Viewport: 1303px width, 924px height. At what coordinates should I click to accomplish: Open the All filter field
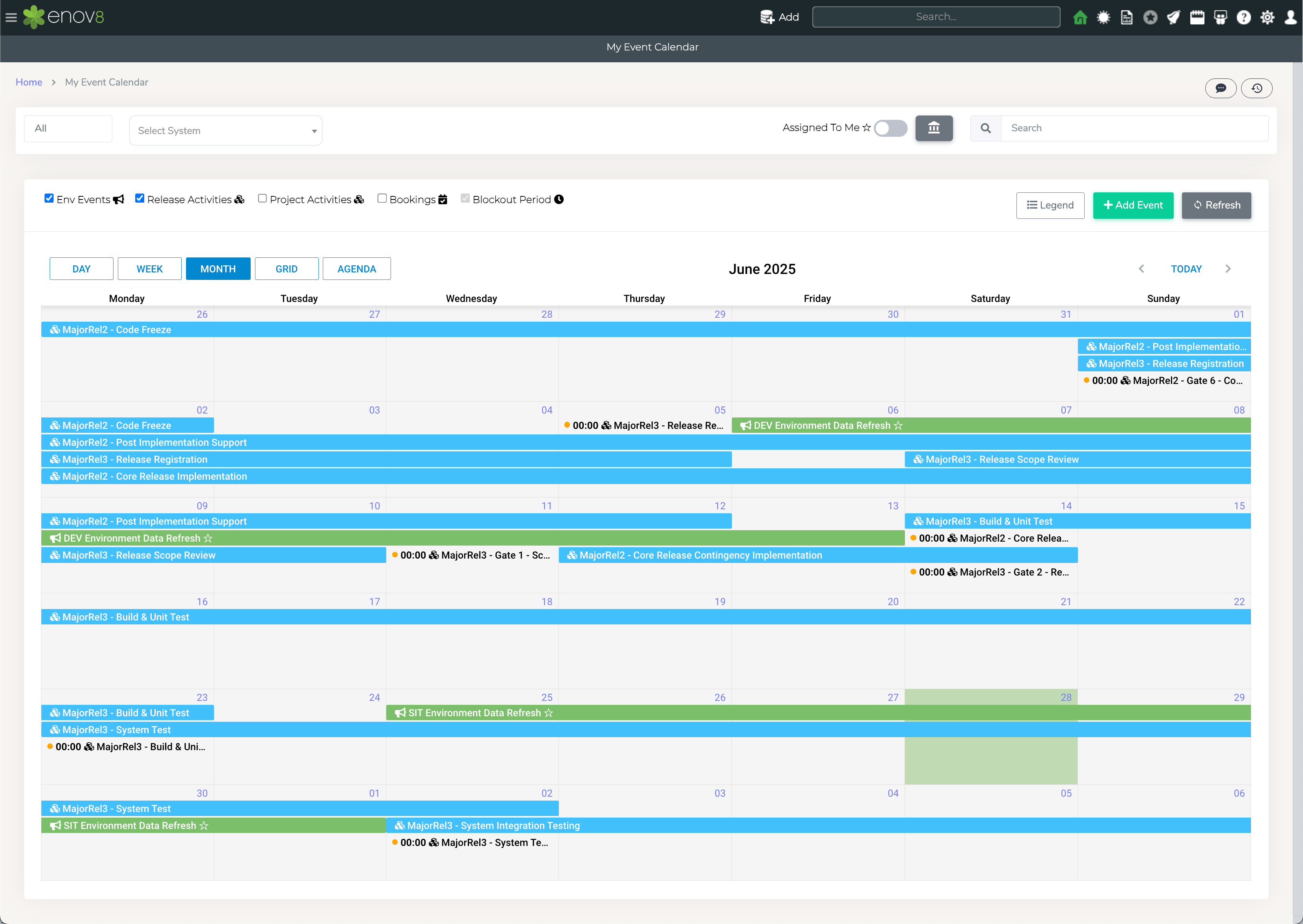[x=68, y=129]
